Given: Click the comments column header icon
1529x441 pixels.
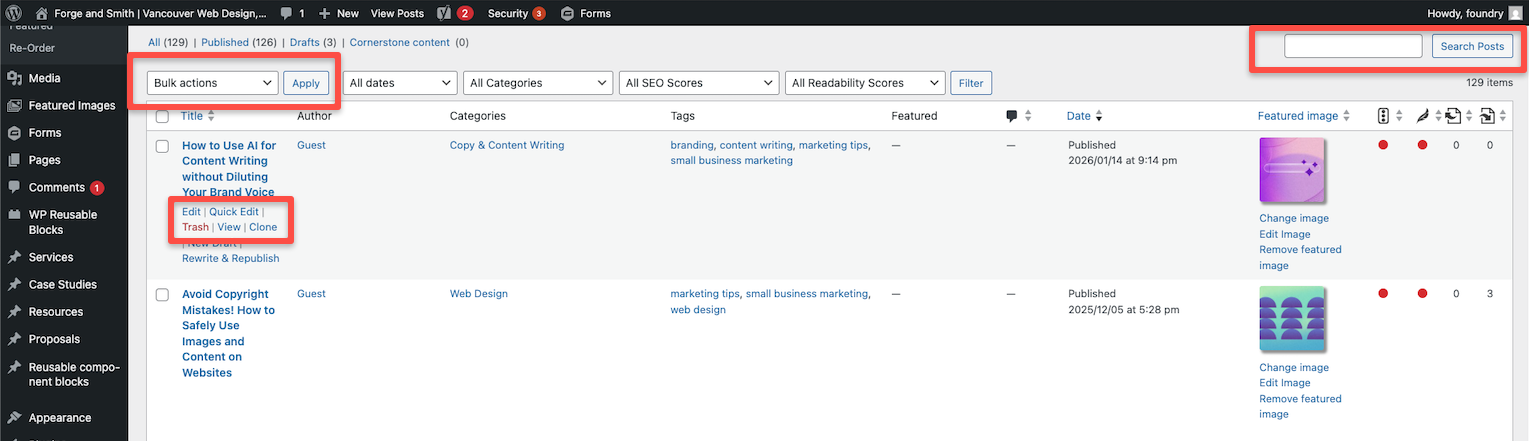Looking at the screenshot, I should point(1012,116).
